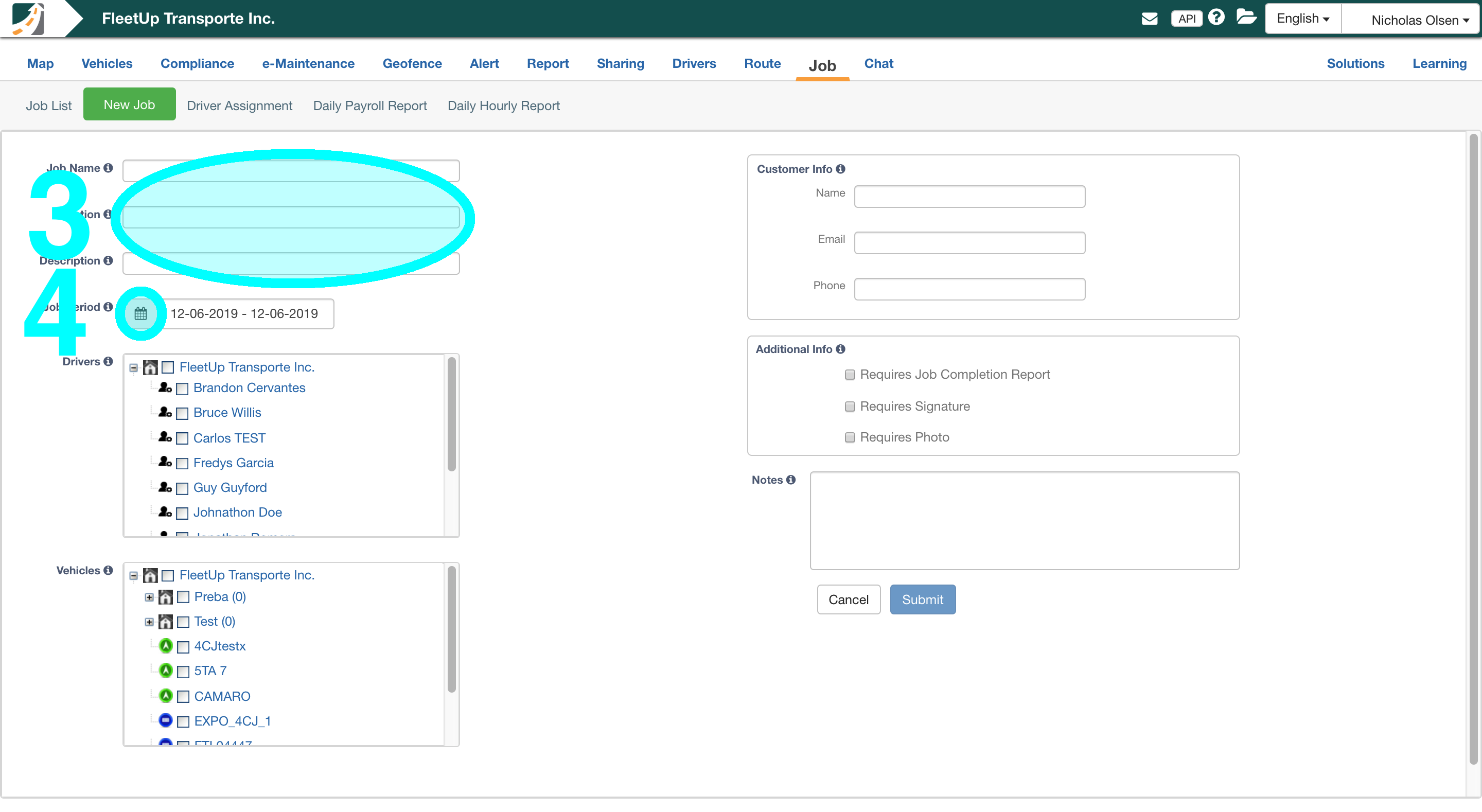Focus the Customer Phone input field
1482x812 pixels.
coord(969,289)
